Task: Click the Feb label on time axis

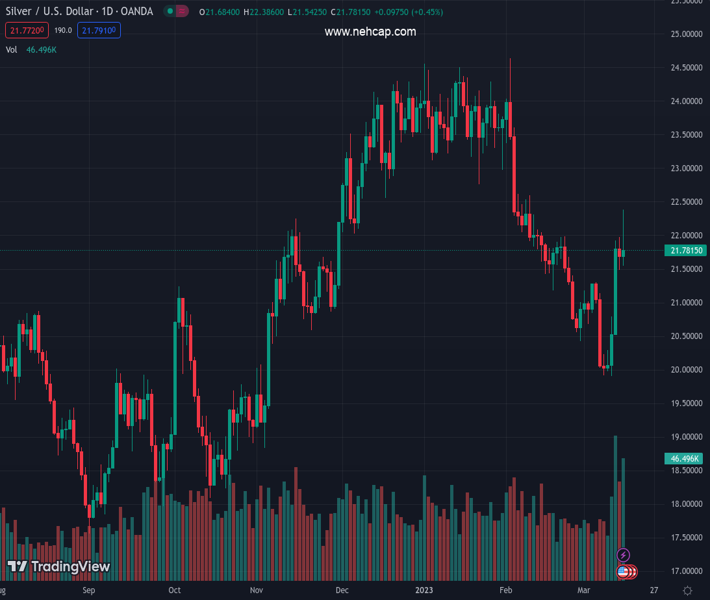Action: coord(505,591)
